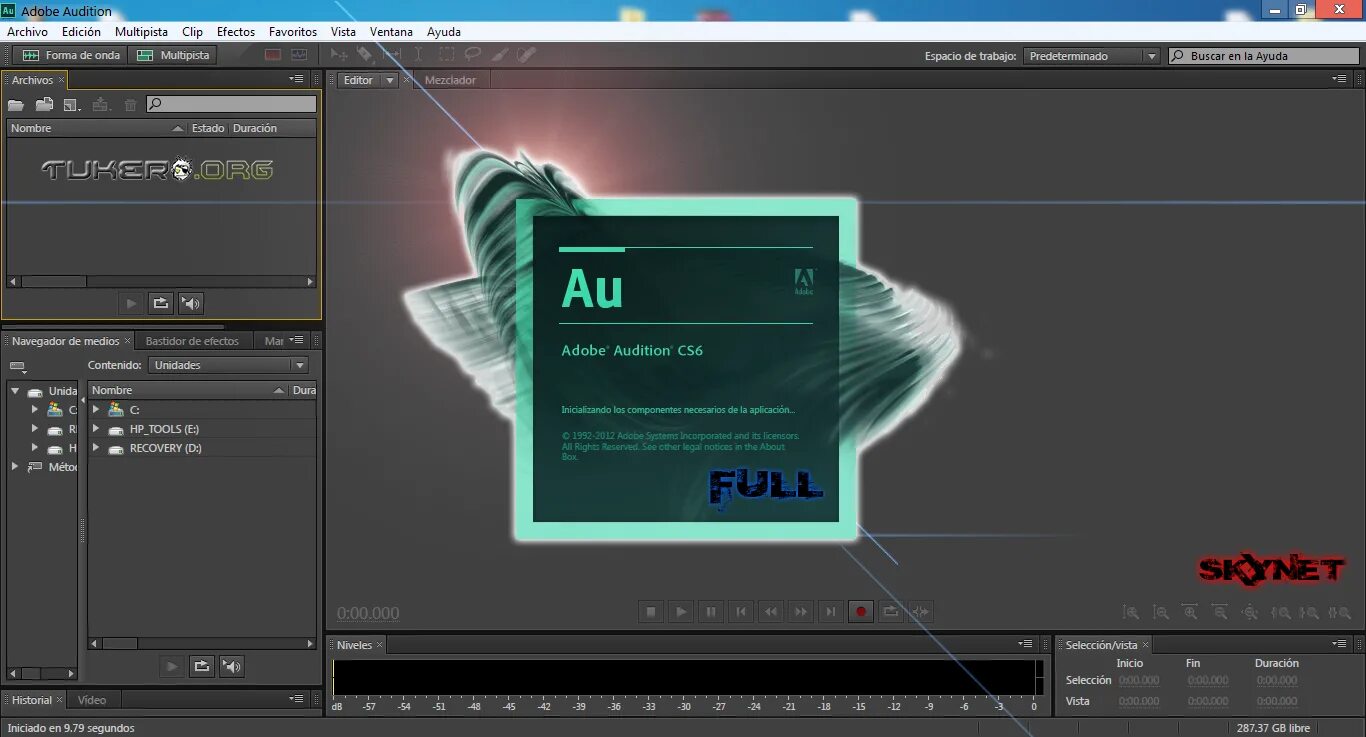Select the Marquee Selection tool
Viewport: 1366px width, 737px height.
click(x=445, y=56)
